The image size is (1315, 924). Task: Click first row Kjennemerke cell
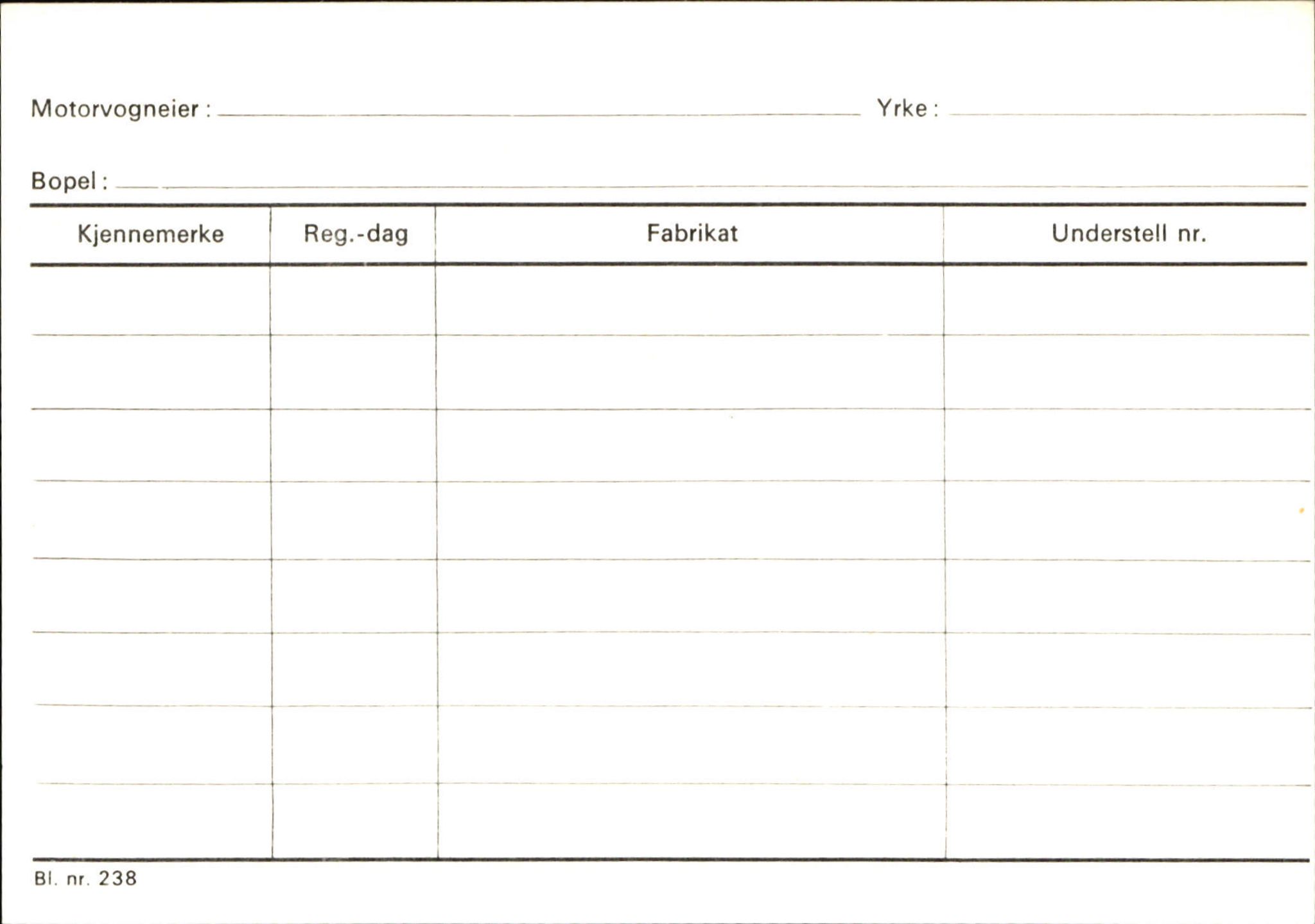pyautogui.click(x=150, y=300)
